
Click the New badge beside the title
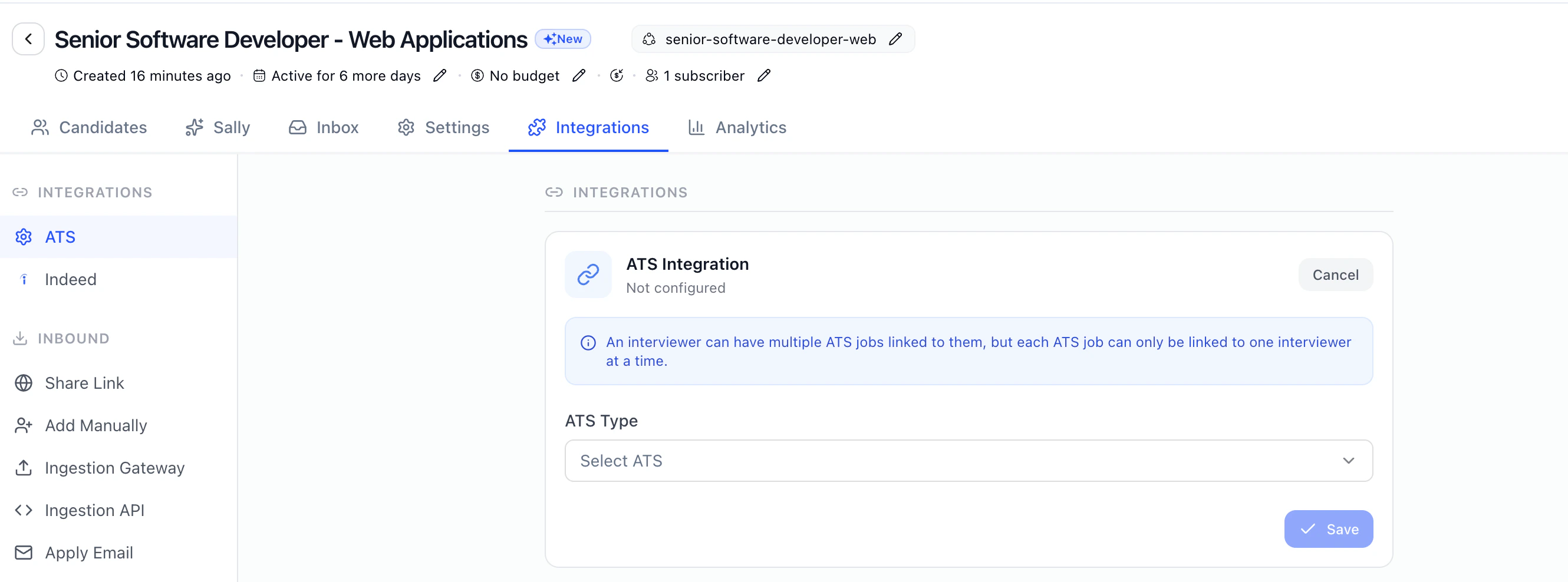tap(563, 39)
